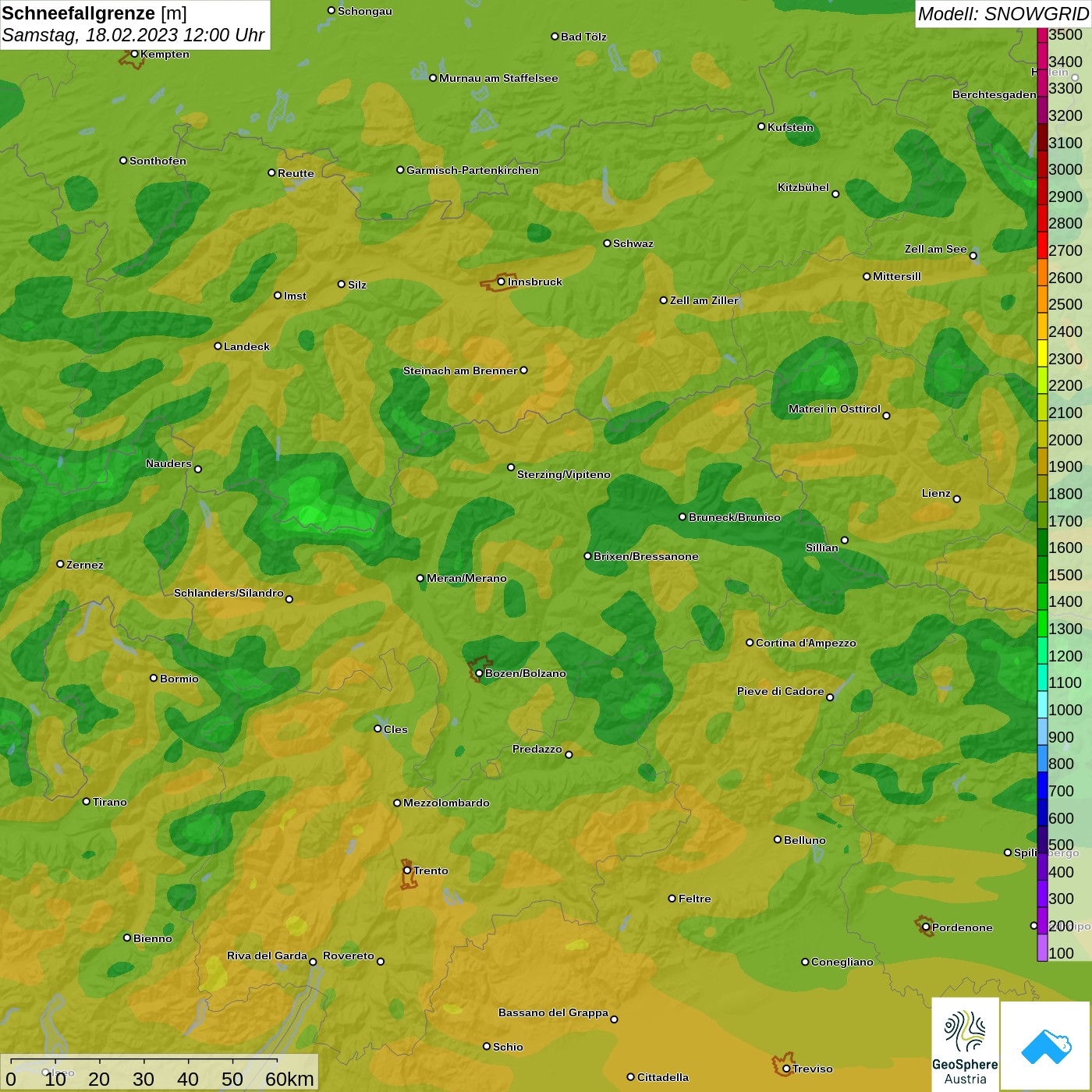
Task: Click the 100 legend value
Action: pos(1062,953)
